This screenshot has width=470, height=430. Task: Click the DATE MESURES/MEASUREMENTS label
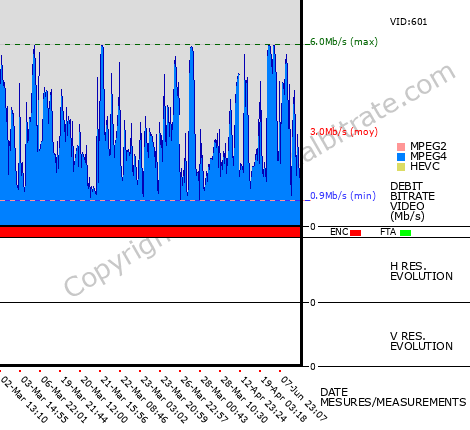(393, 397)
